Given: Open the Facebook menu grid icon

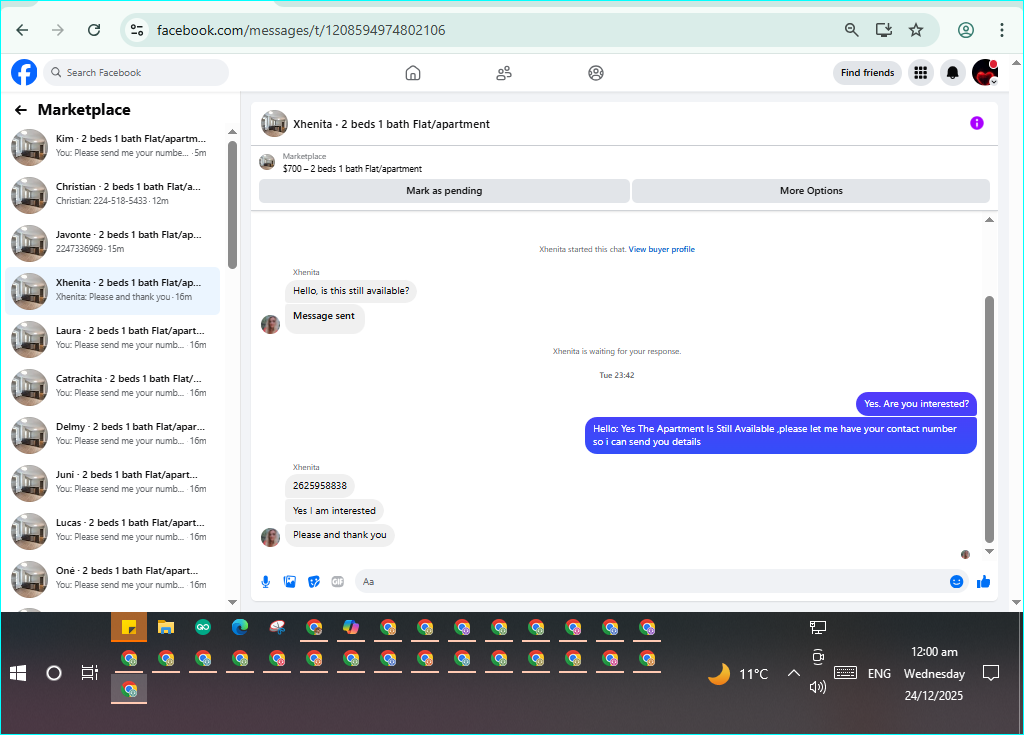Looking at the screenshot, I should (920, 73).
